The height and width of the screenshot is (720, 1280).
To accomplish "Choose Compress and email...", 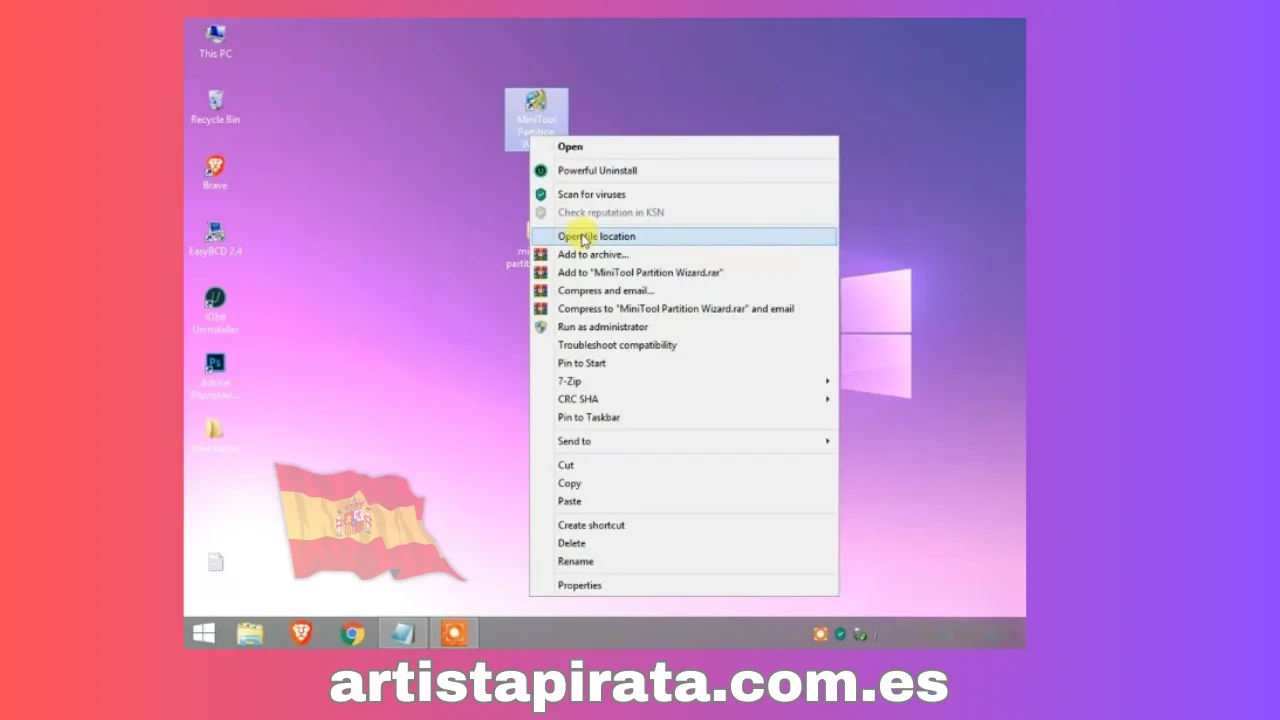I will click(684, 291).
